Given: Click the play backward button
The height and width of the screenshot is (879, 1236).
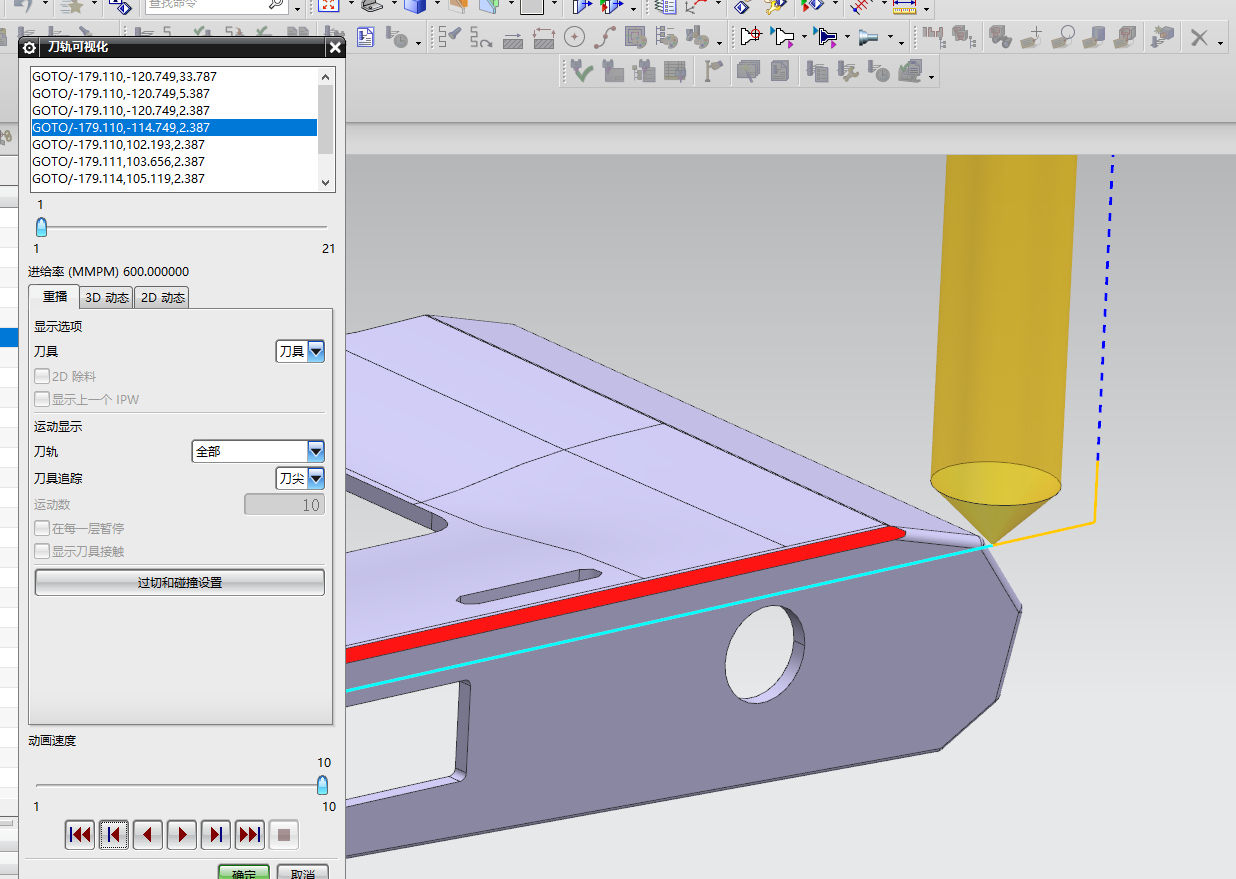Looking at the screenshot, I should [148, 834].
